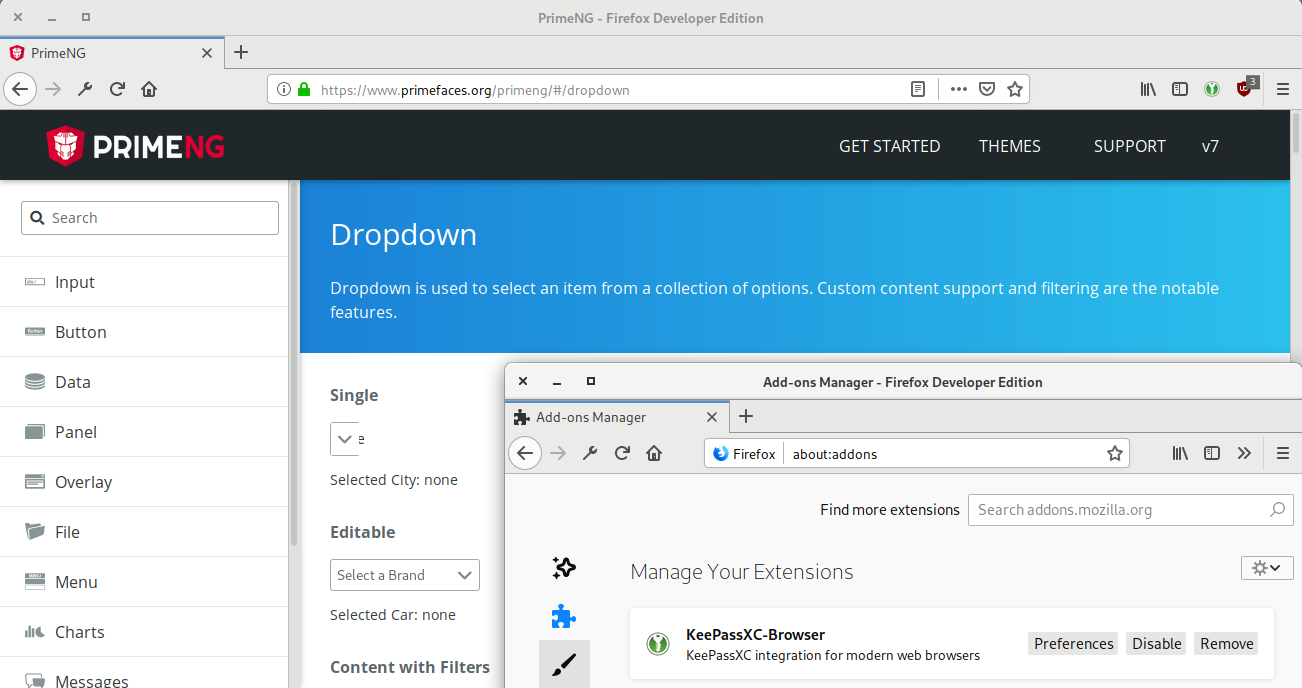Screen dimensions: 1302x688
Task: Click the uBlock Origin toolbar icon
Action: 1245,89
